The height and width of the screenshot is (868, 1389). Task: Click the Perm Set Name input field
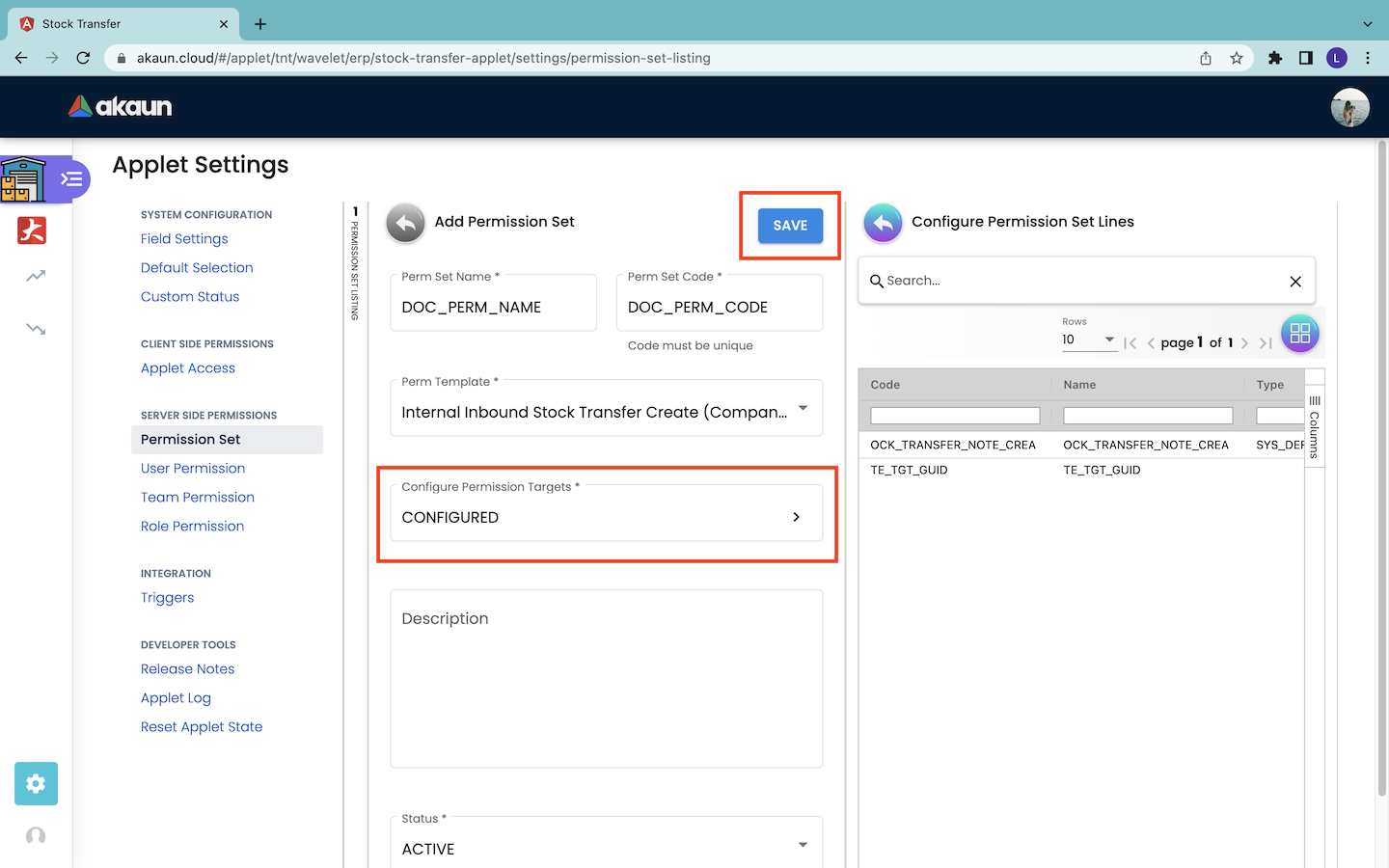tap(493, 308)
